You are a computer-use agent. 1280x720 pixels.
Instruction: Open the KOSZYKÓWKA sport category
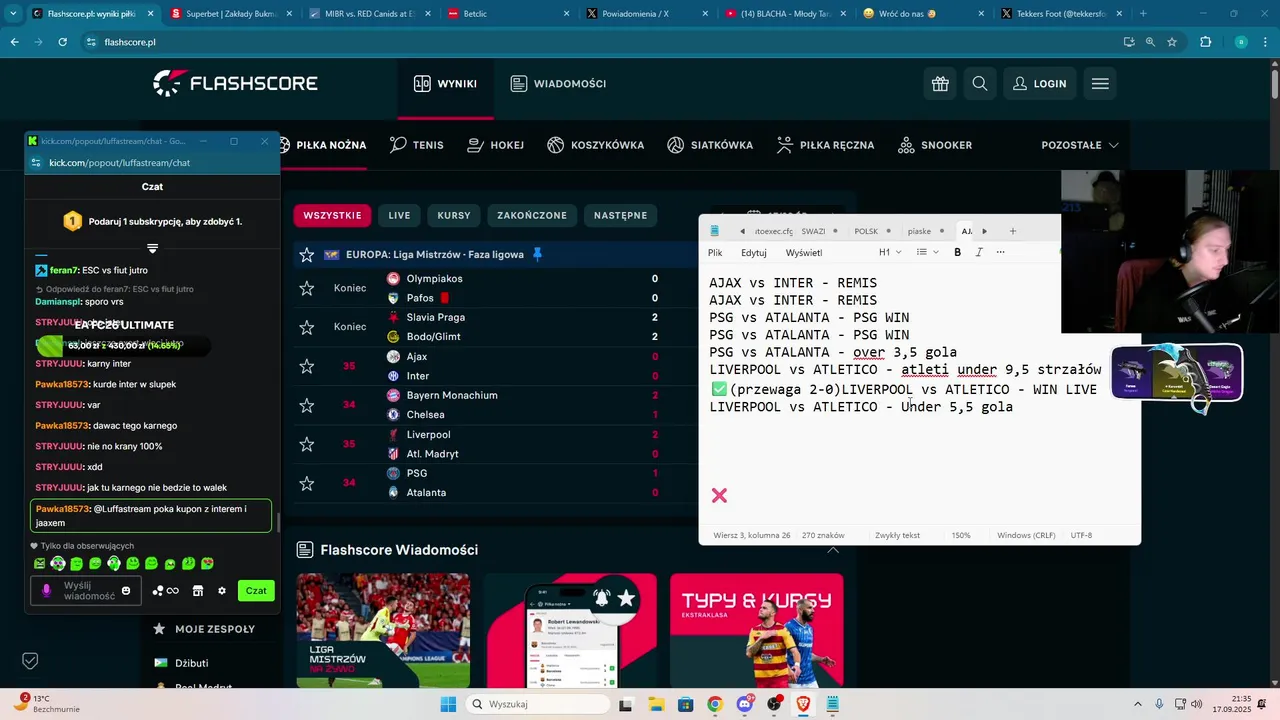pos(596,145)
